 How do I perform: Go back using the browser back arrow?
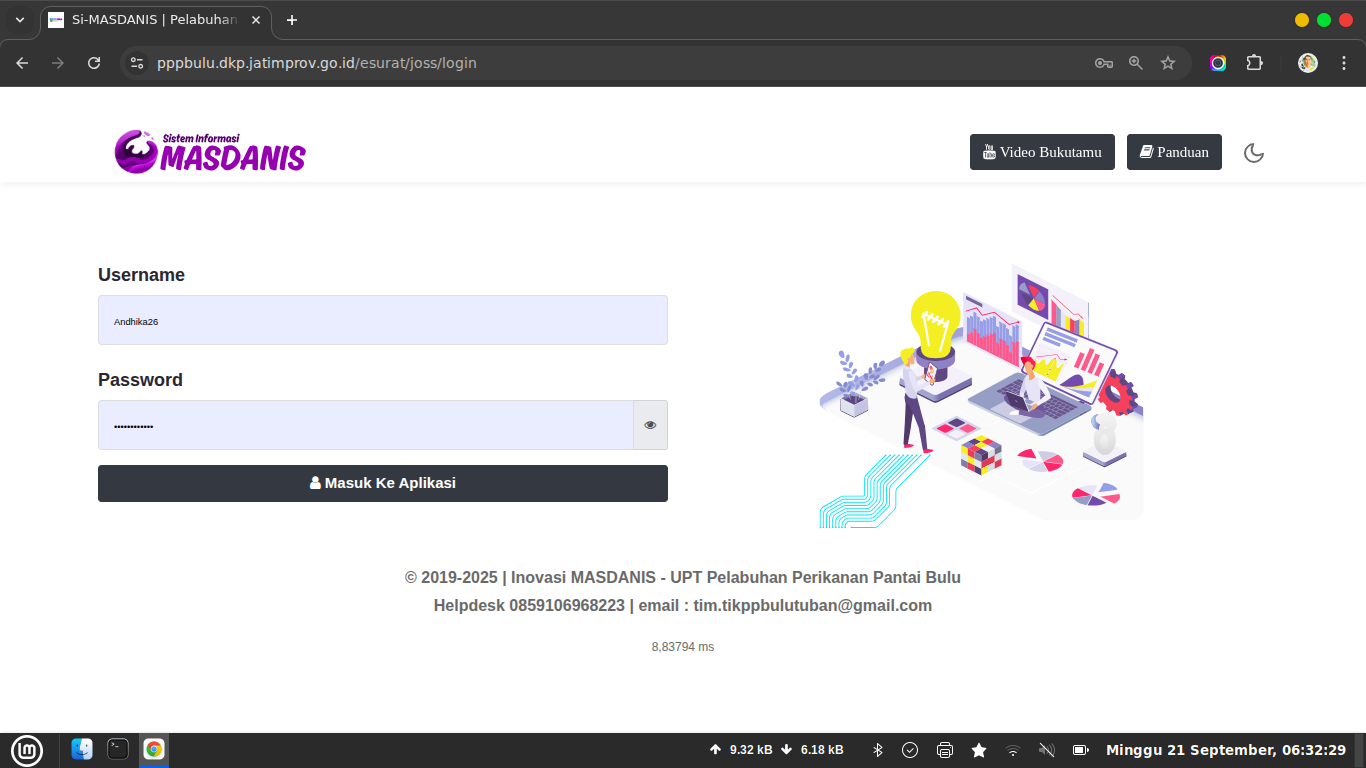pos(22,63)
